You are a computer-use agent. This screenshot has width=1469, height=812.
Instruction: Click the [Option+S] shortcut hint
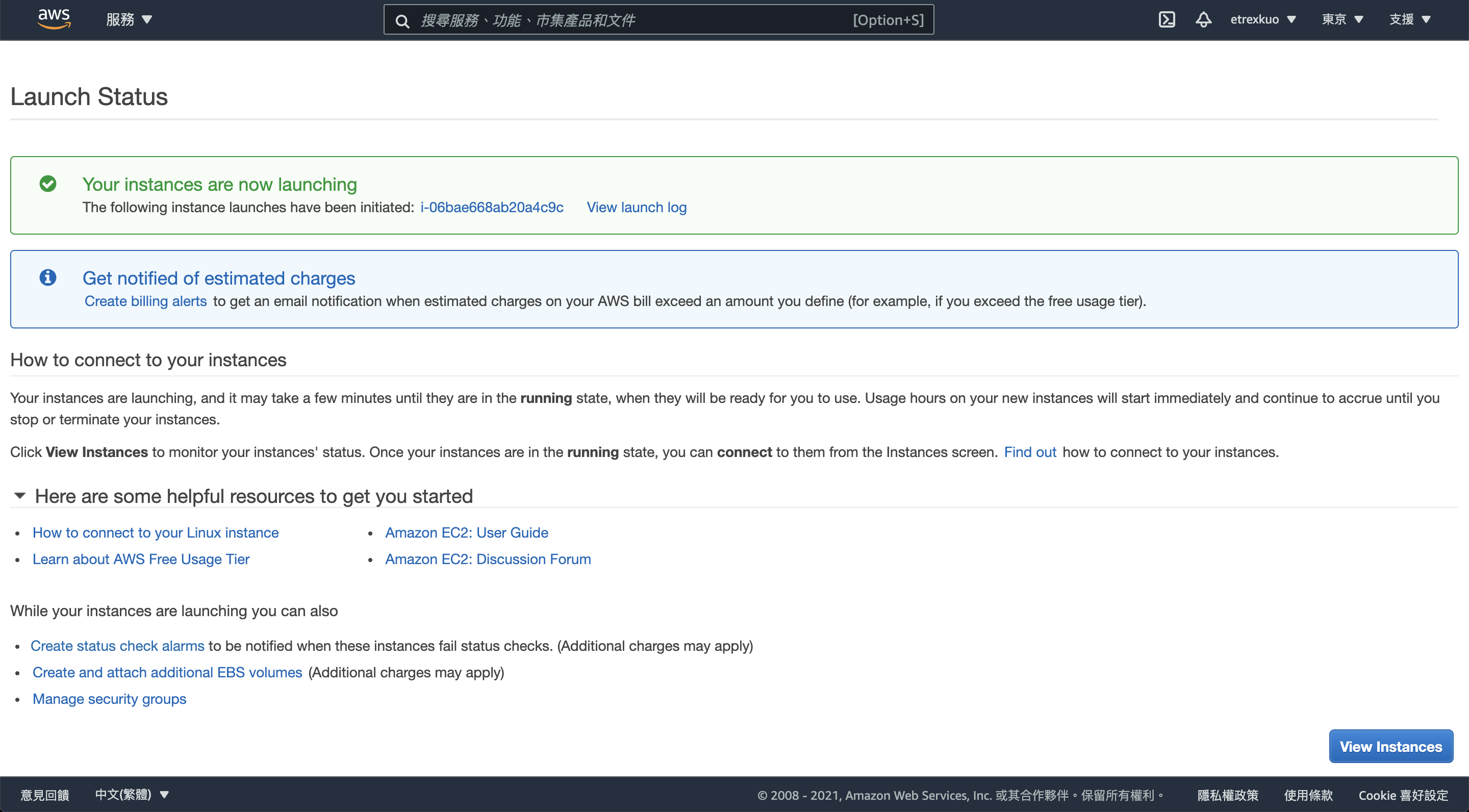coord(888,20)
